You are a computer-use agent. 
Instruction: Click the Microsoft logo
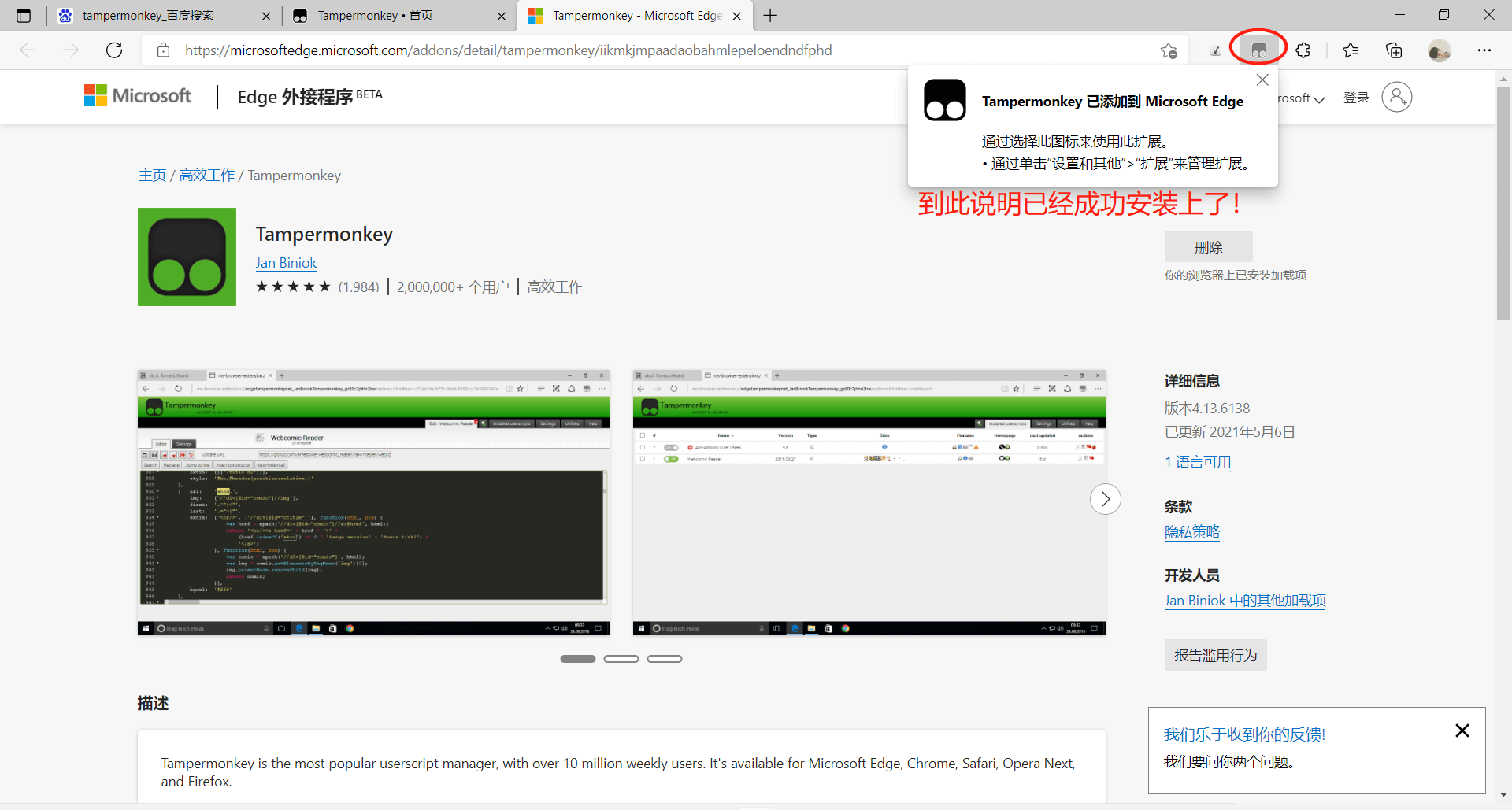coord(138,96)
